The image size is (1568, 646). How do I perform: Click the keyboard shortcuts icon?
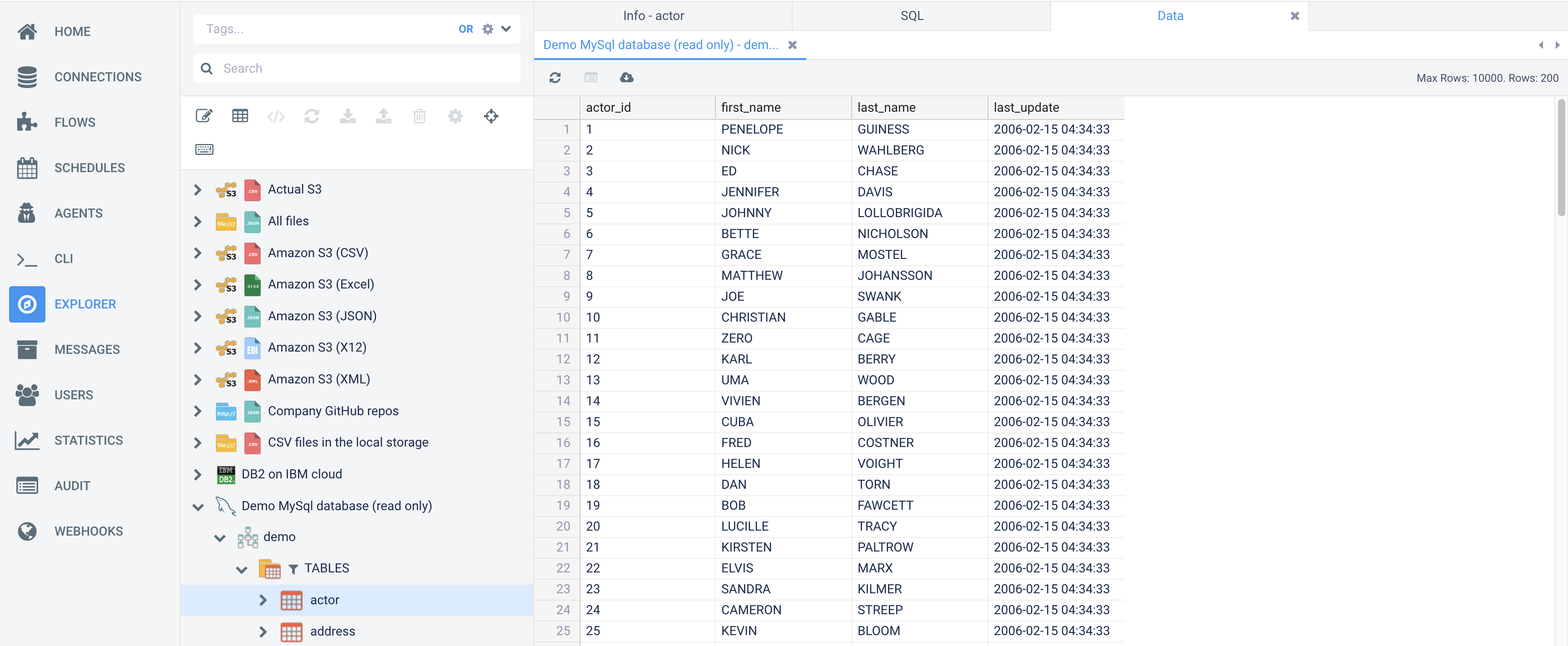pos(204,149)
